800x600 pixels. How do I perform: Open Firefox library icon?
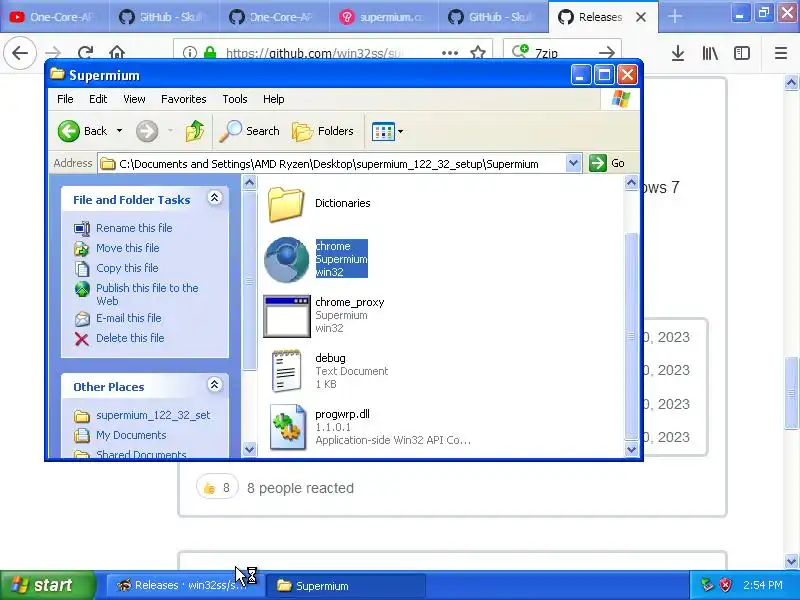point(710,53)
